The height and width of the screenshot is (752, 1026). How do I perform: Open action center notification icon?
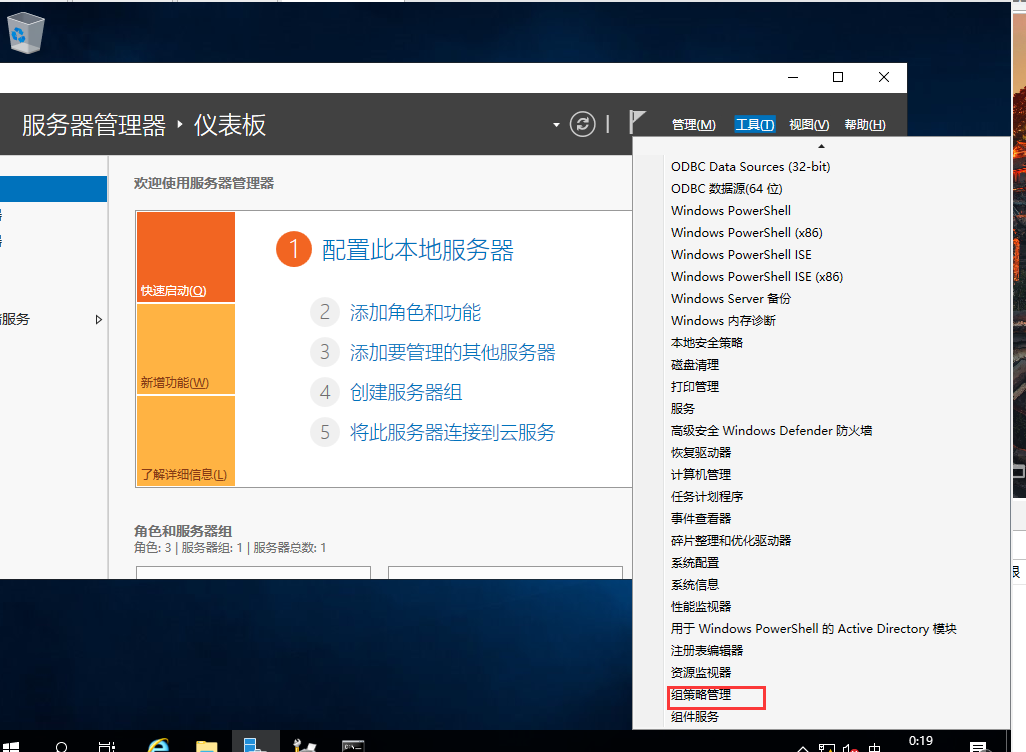tap(978, 747)
